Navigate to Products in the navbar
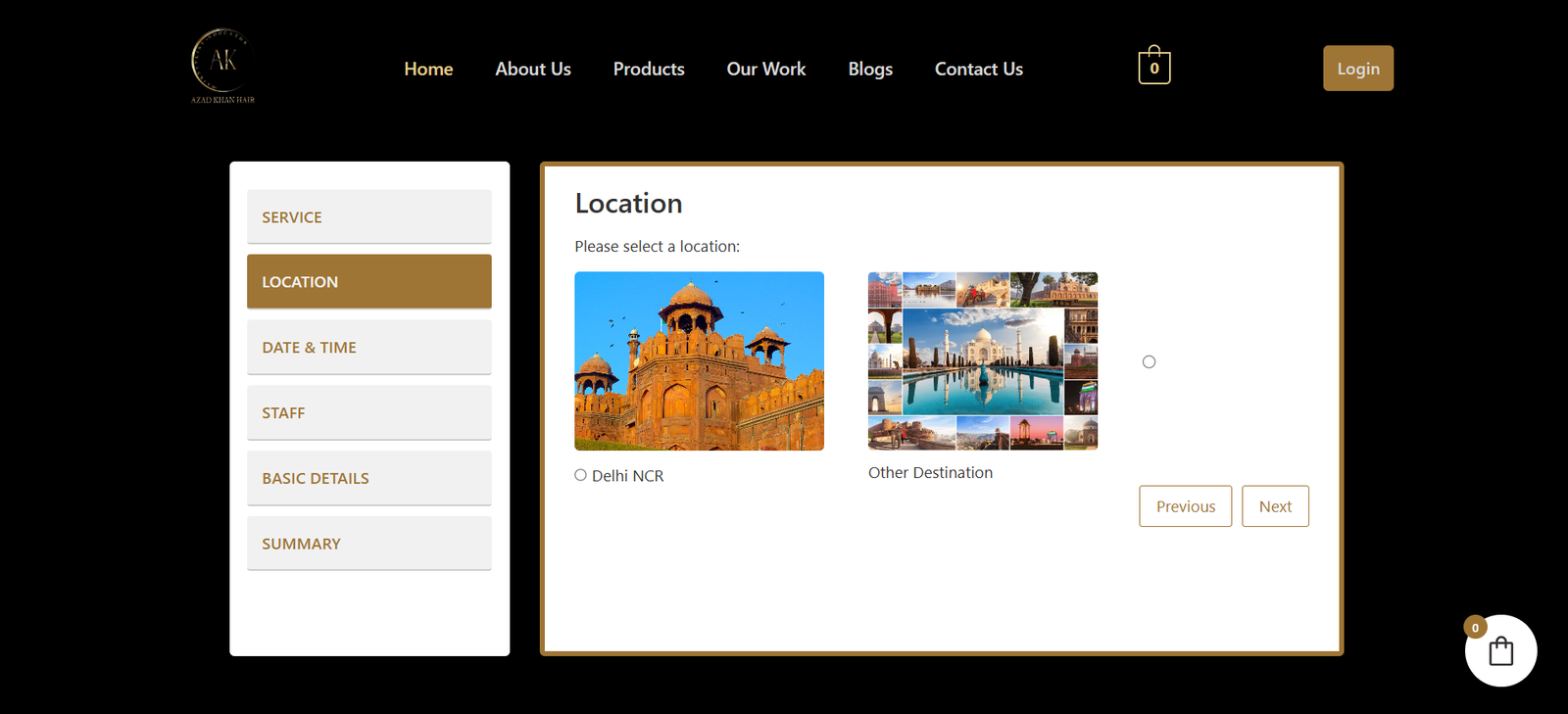The width and height of the screenshot is (1568, 714). pos(649,69)
